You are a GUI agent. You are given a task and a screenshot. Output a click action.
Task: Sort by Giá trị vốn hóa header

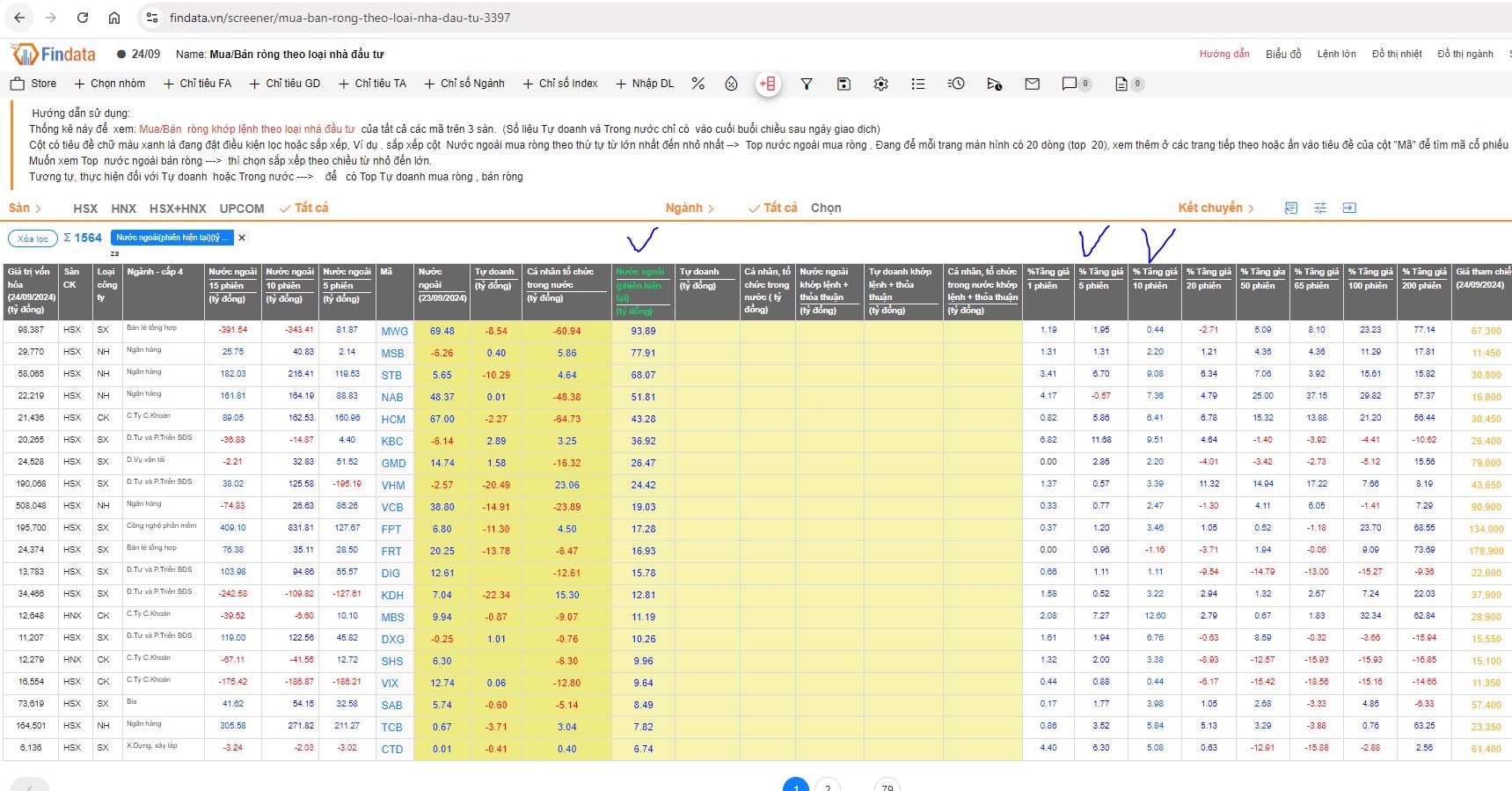(x=31, y=290)
